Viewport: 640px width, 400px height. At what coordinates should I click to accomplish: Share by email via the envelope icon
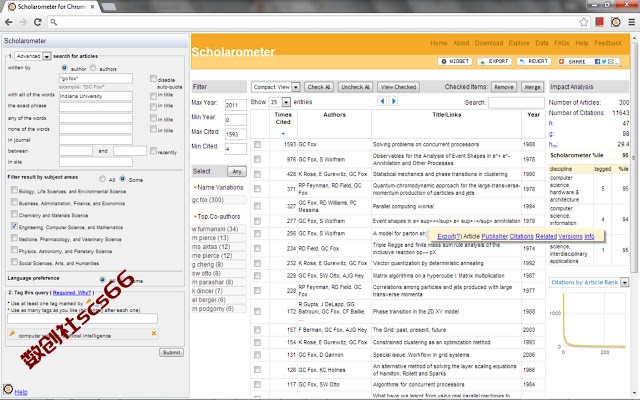611,62
